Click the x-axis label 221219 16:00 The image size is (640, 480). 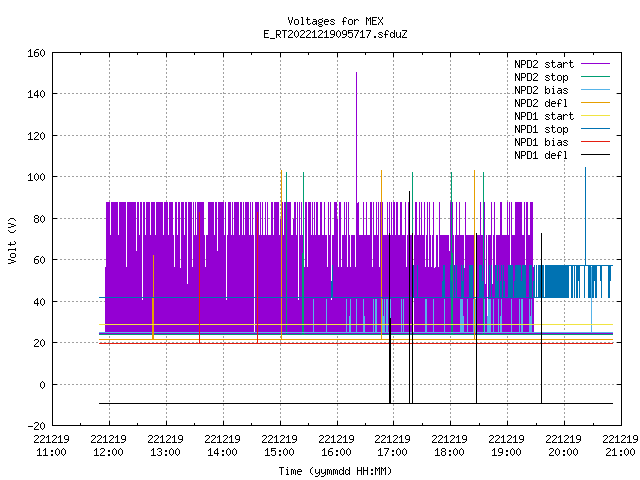point(336,446)
